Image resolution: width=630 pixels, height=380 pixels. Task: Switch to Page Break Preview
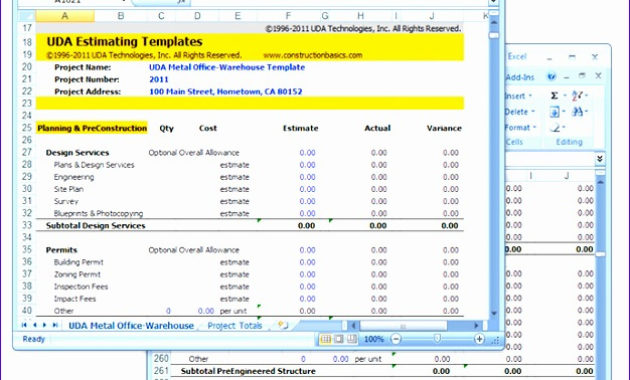pyautogui.click(x=352, y=339)
